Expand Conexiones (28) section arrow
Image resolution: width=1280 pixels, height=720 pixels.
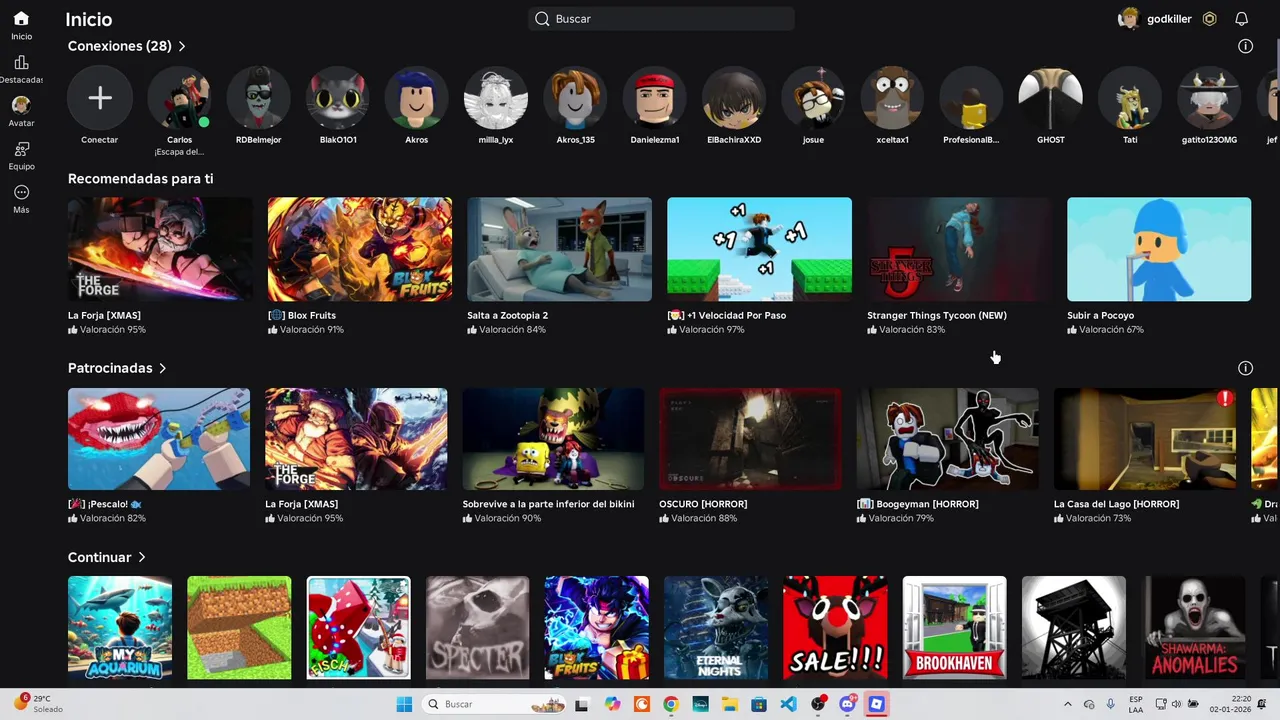pos(182,46)
